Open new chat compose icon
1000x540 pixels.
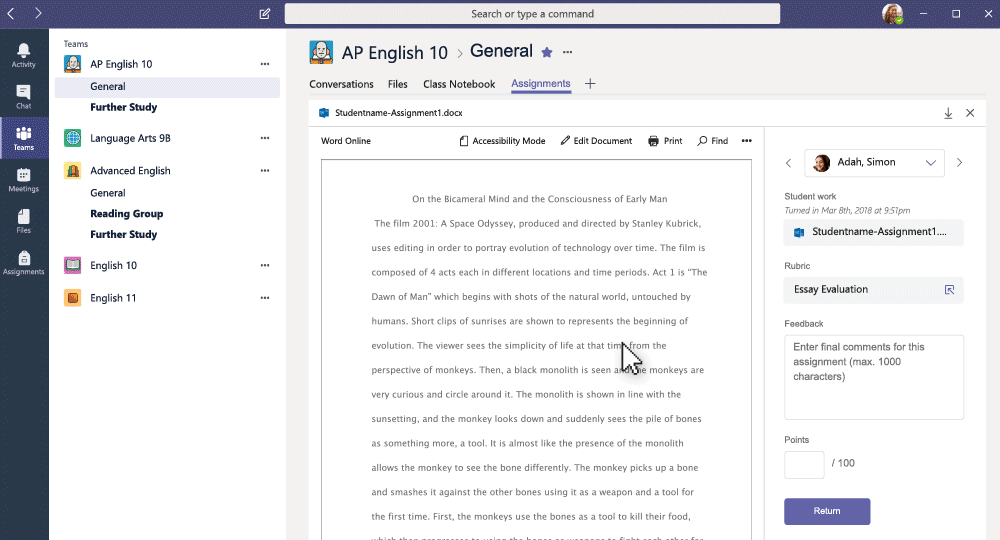265,13
